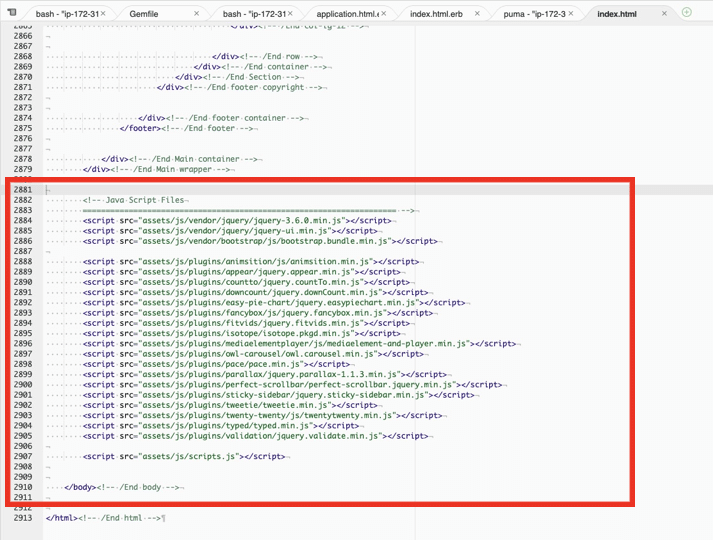
Task: Close the index.html.erb tab
Action: [x=477, y=14]
